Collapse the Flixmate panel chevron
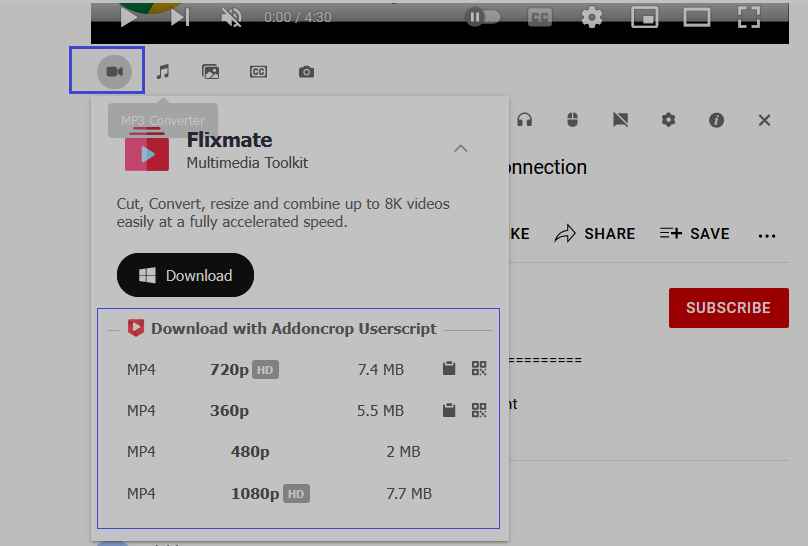The width and height of the screenshot is (808, 546). tap(461, 149)
